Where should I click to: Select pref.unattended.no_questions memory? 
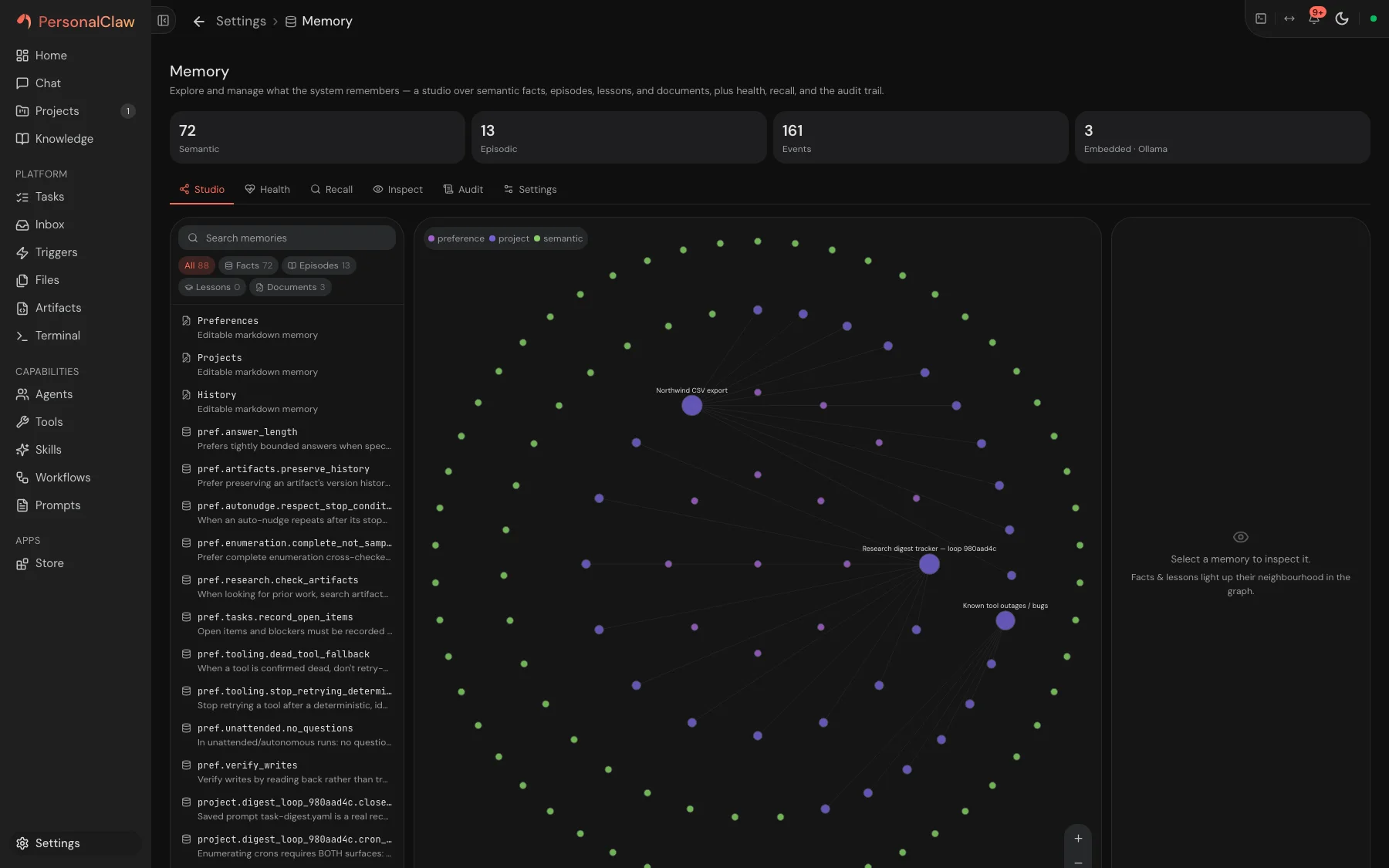pyautogui.click(x=287, y=735)
